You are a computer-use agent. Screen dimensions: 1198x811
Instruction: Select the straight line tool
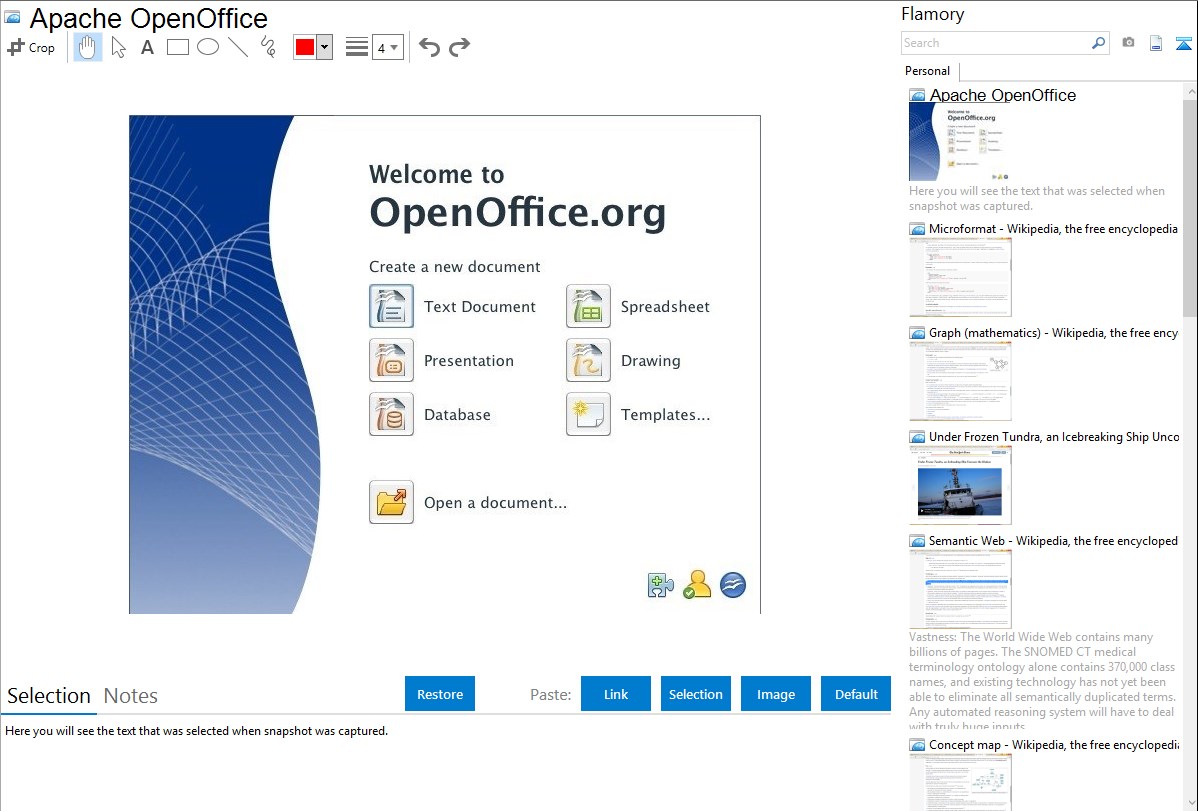pos(238,47)
